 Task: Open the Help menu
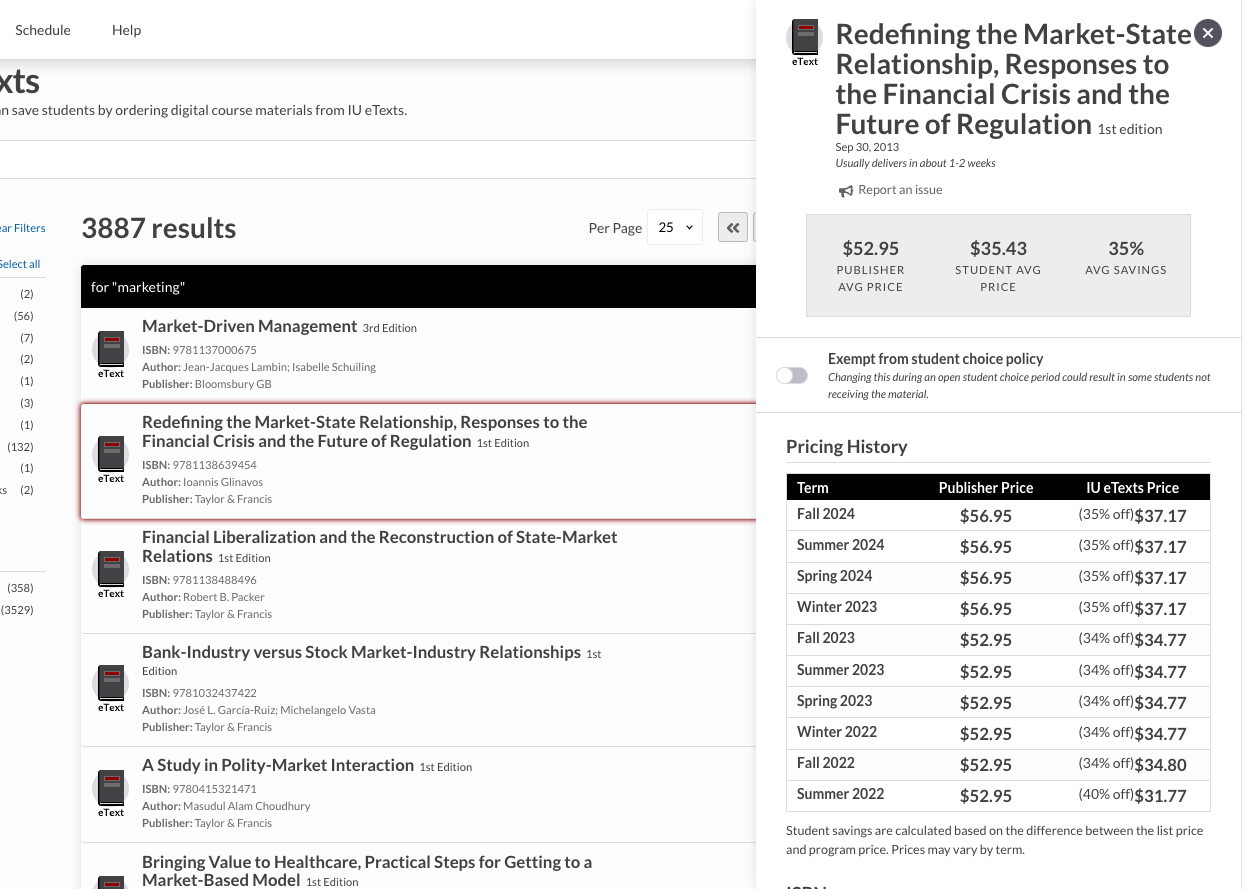(126, 30)
